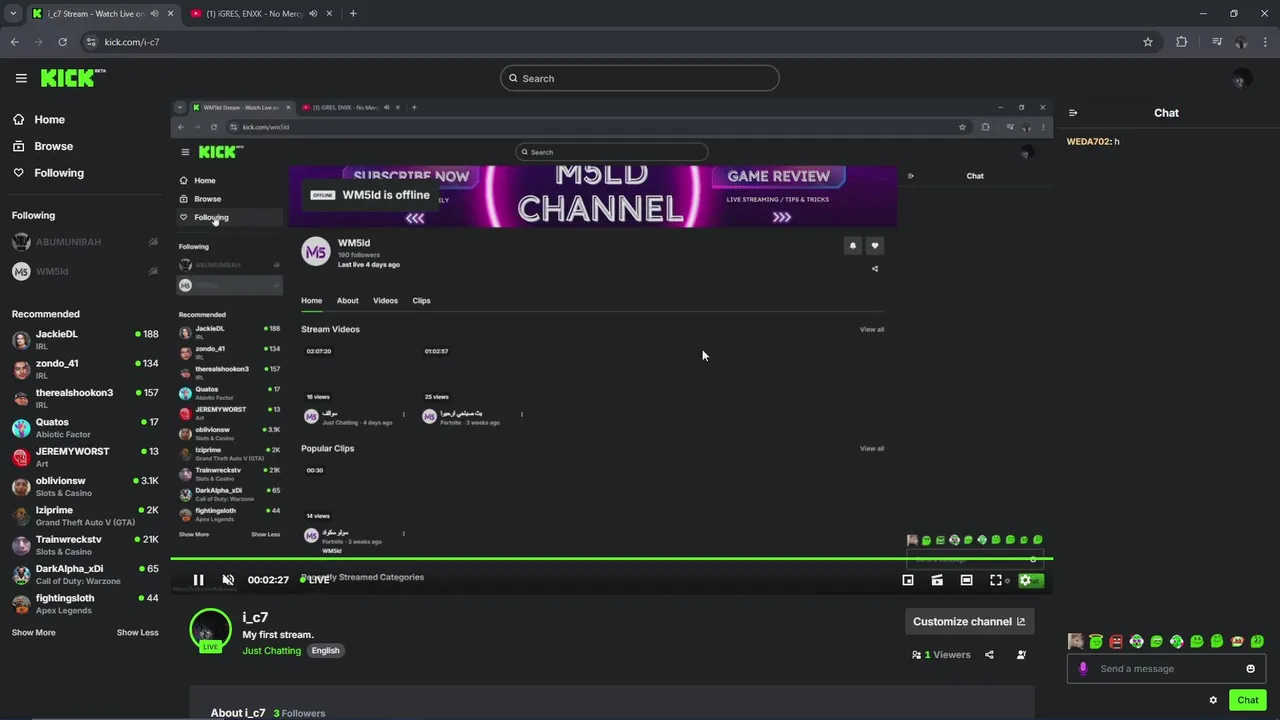Open recommended channel Quatos
The width and height of the screenshot is (1280, 720).
click(85, 428)
